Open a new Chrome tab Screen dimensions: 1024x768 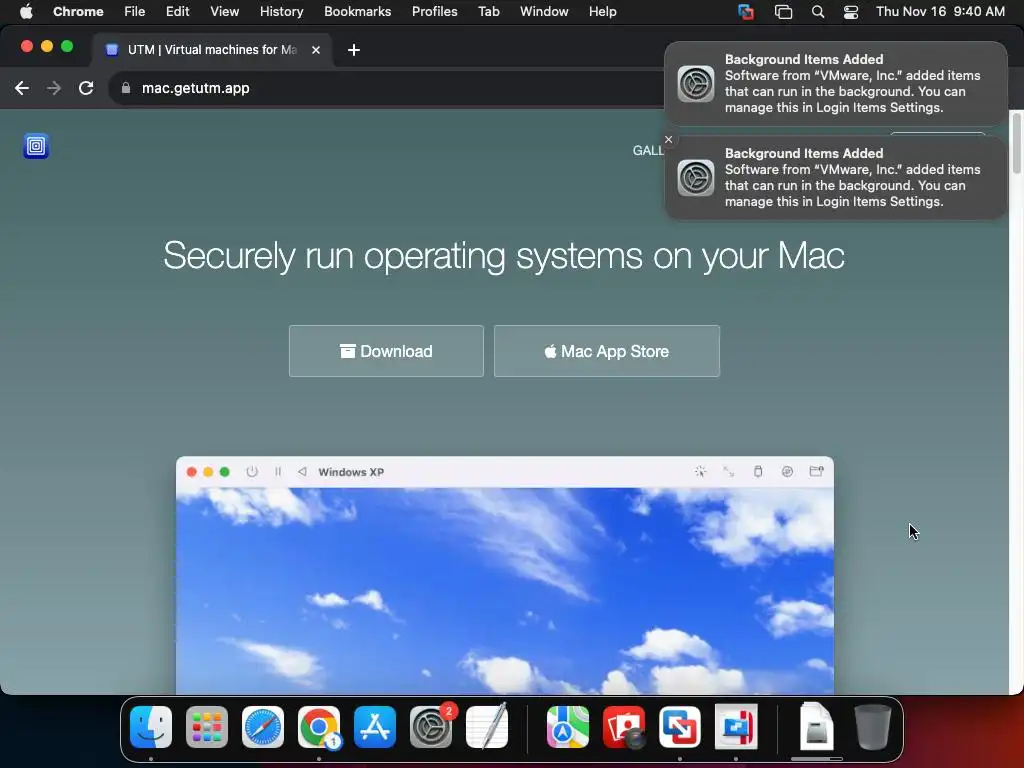point(353,50)
